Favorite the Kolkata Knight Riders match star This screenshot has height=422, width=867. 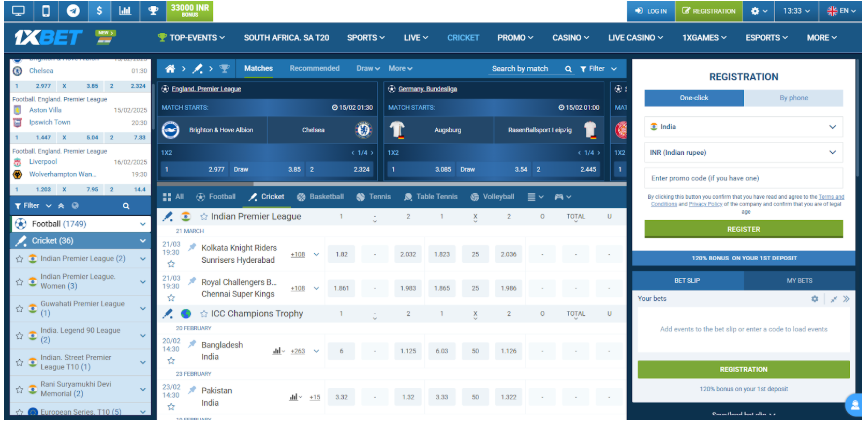tap(171, 264)
